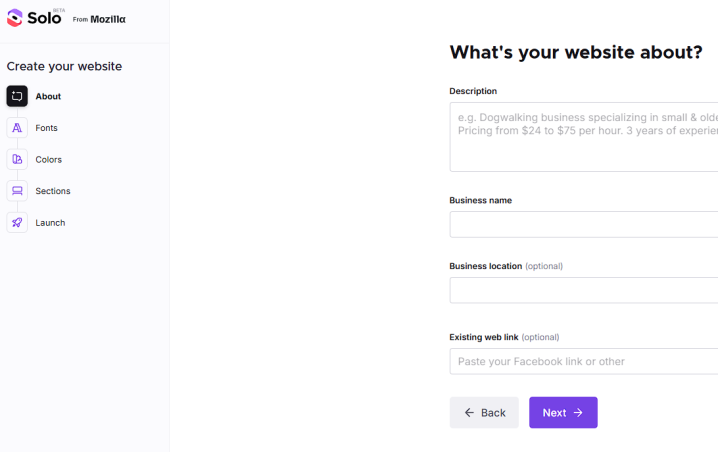718x452 pixels.
Task: Click the left arrow in Back button
Action: [x=469, y=413]
